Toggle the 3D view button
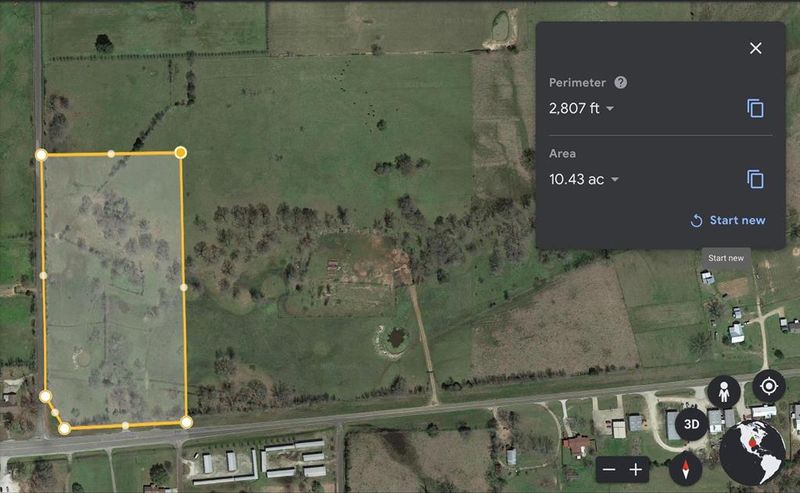This screenshot has width=800, height=493. click(x=691, y=424)
